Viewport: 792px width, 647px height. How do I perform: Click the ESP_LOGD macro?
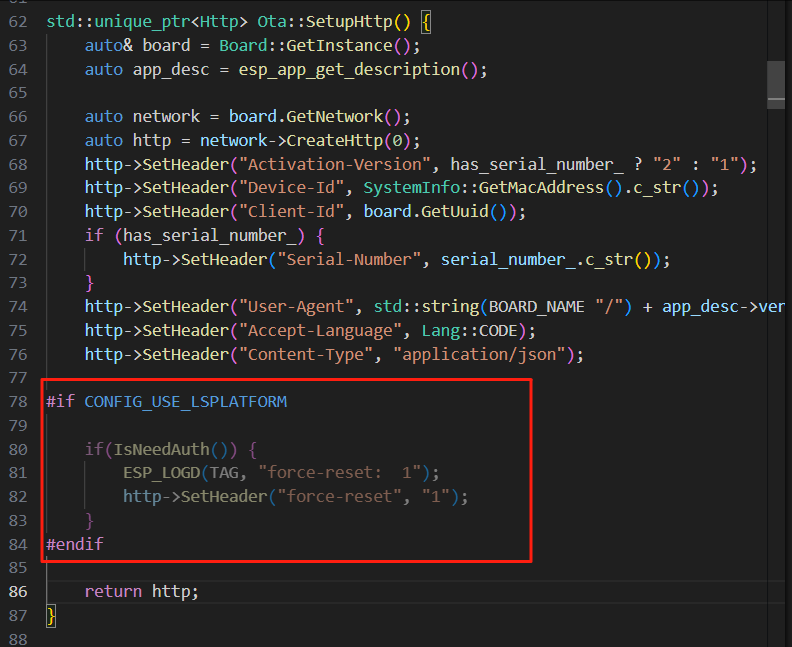coord(162,473)
